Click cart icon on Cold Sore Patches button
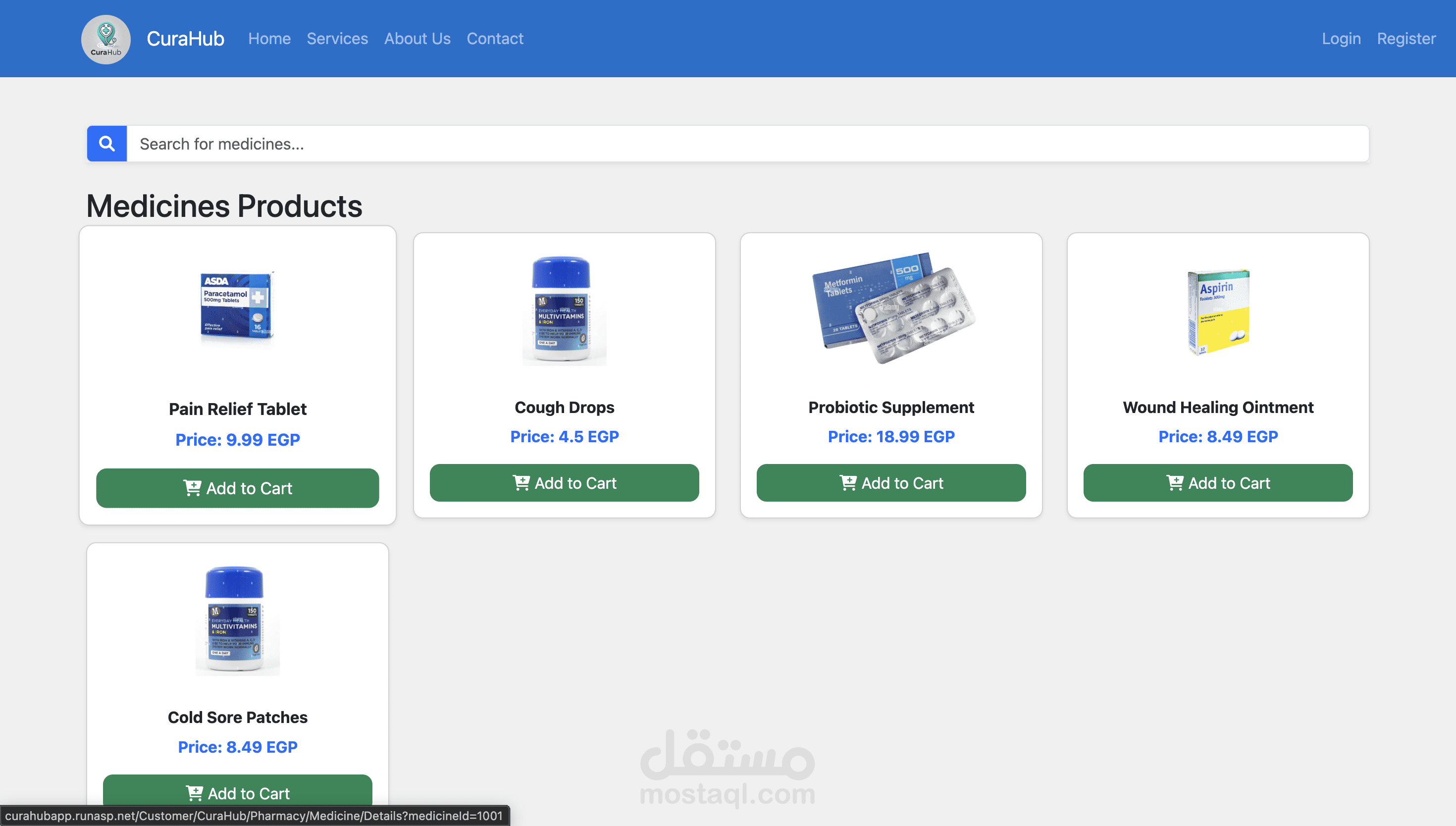 coord(194,792)
